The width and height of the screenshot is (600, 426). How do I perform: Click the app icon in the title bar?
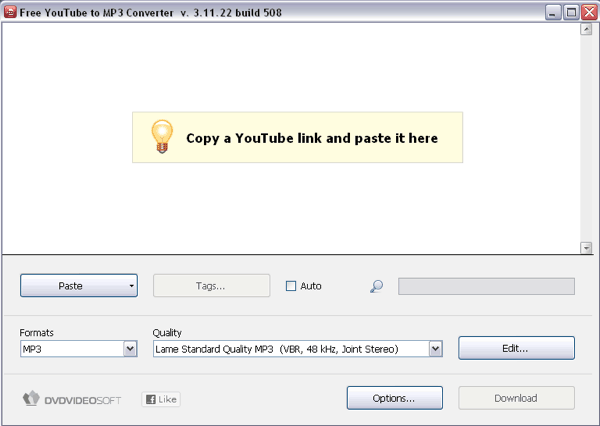click(9, 11)
